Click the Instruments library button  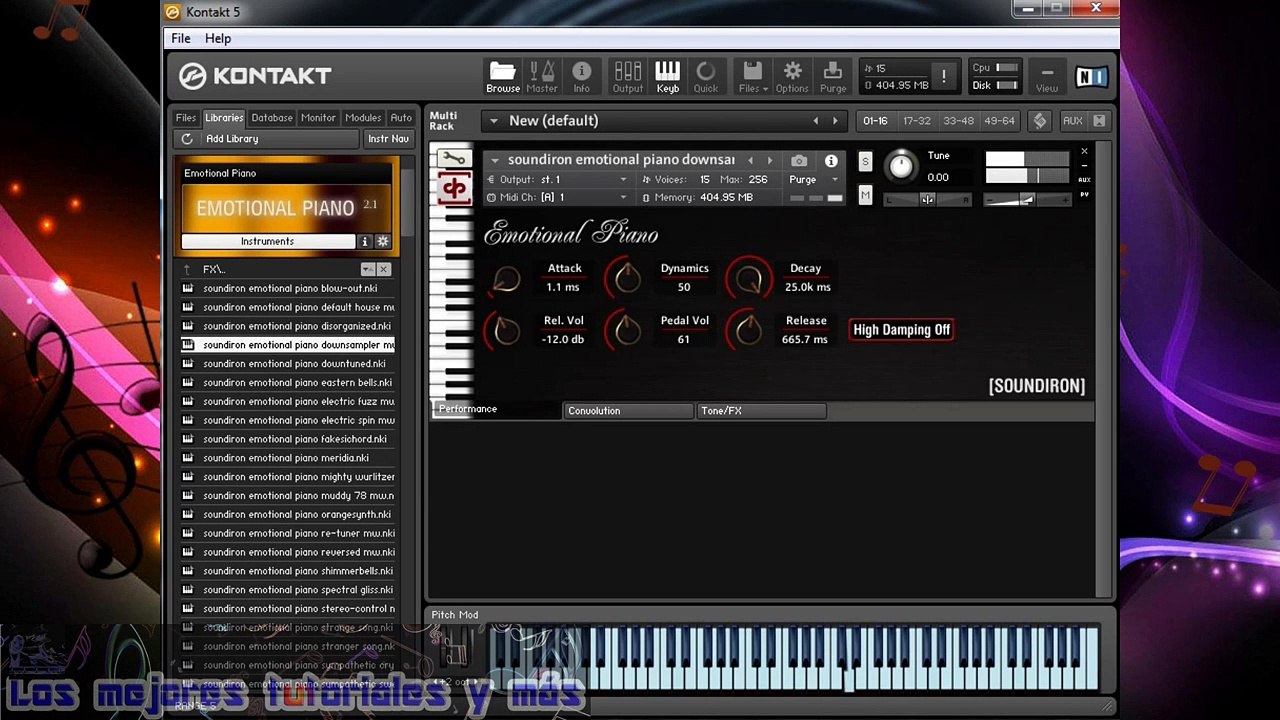point(268,241)
